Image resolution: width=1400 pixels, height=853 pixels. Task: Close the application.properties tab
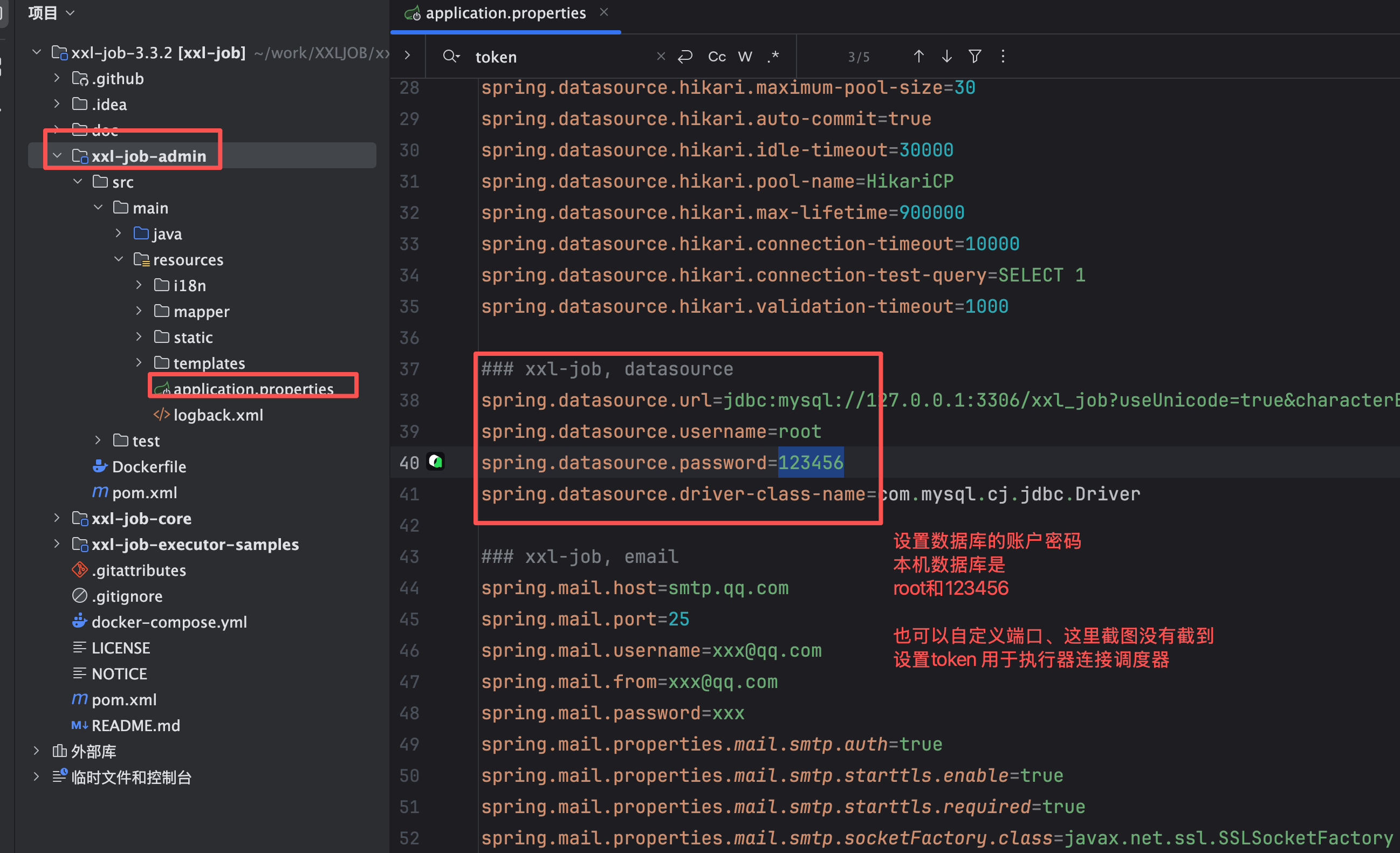coord(604,12)
